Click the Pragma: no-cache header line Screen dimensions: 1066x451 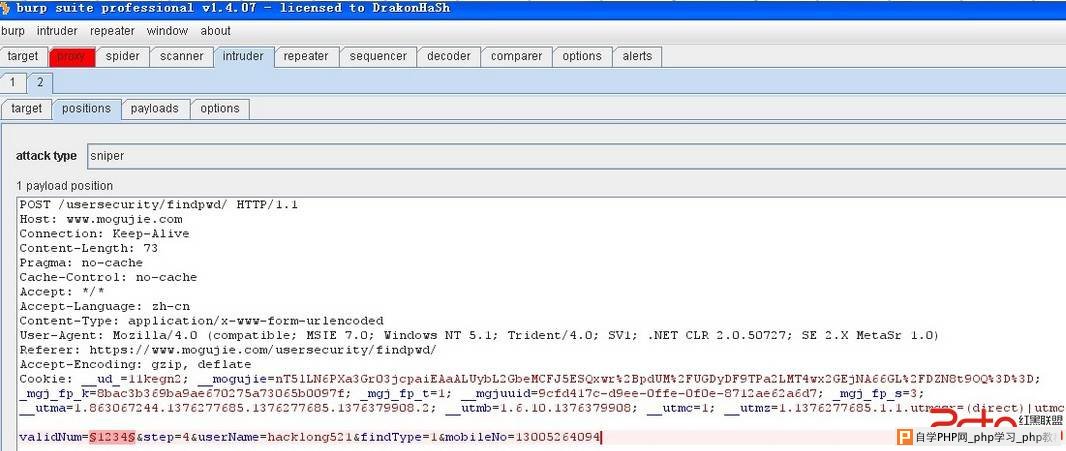81,263
